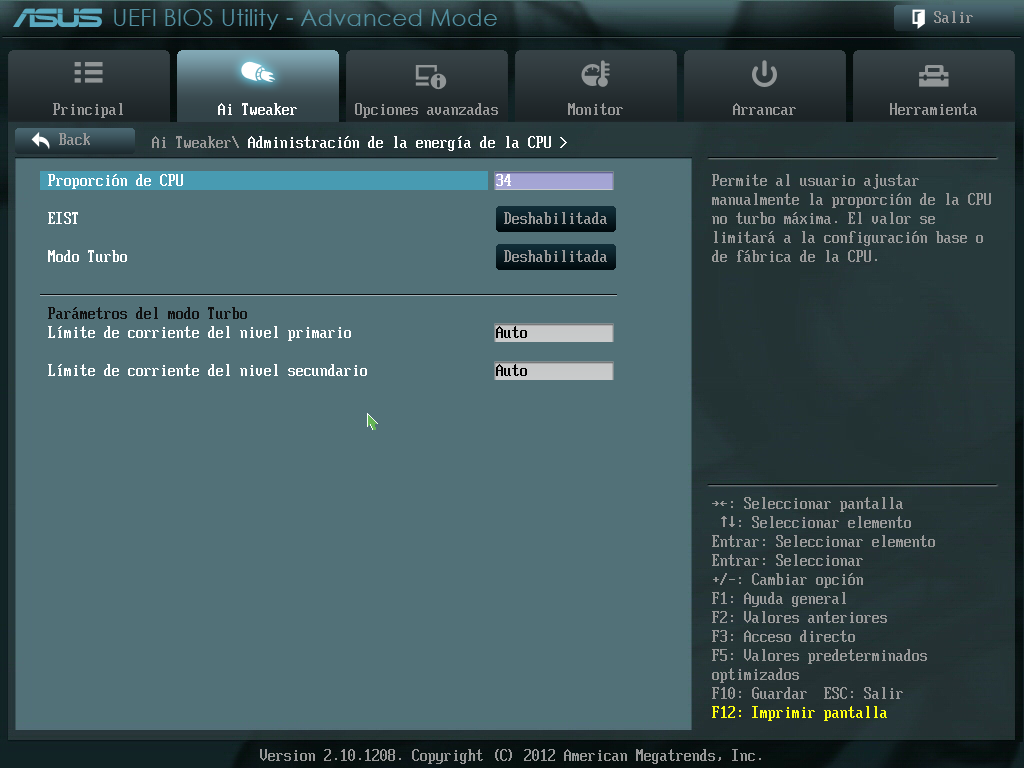Image resolution: width=1024 pixels, height=768 pixels.
Task: Select the Herramienta tab
Action: (934, 86)
